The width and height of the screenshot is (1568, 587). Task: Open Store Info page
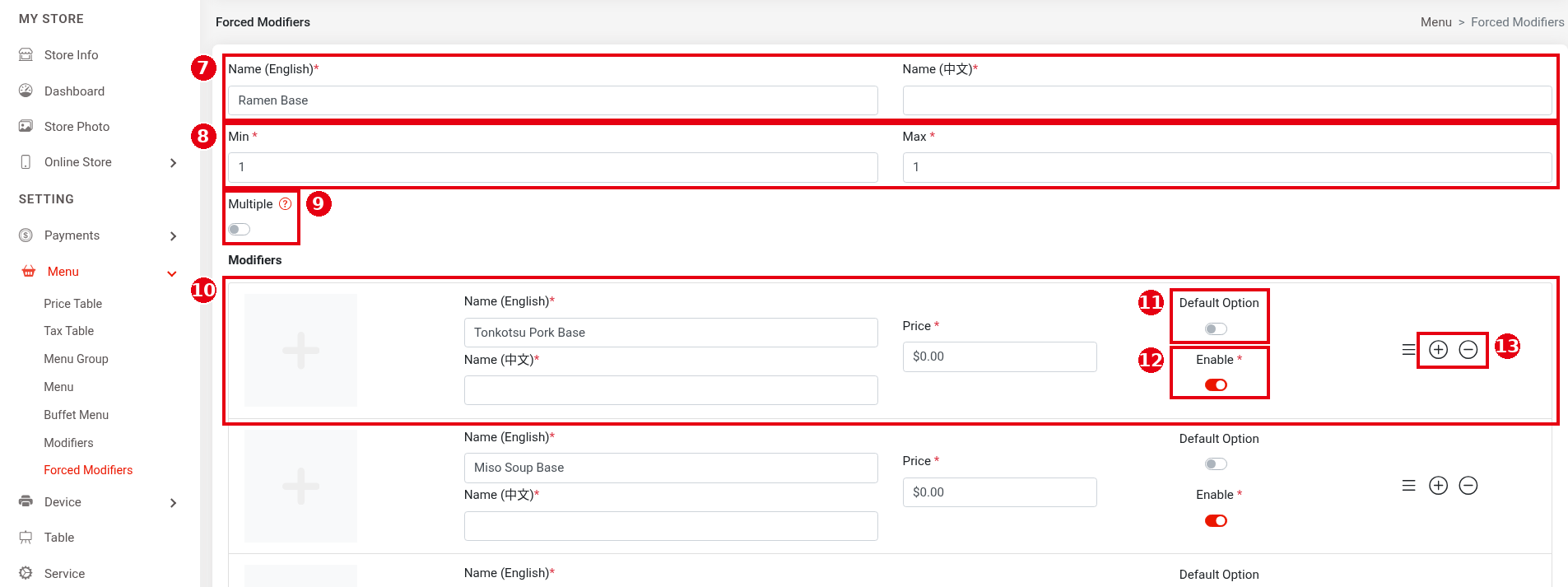[71, 55]
